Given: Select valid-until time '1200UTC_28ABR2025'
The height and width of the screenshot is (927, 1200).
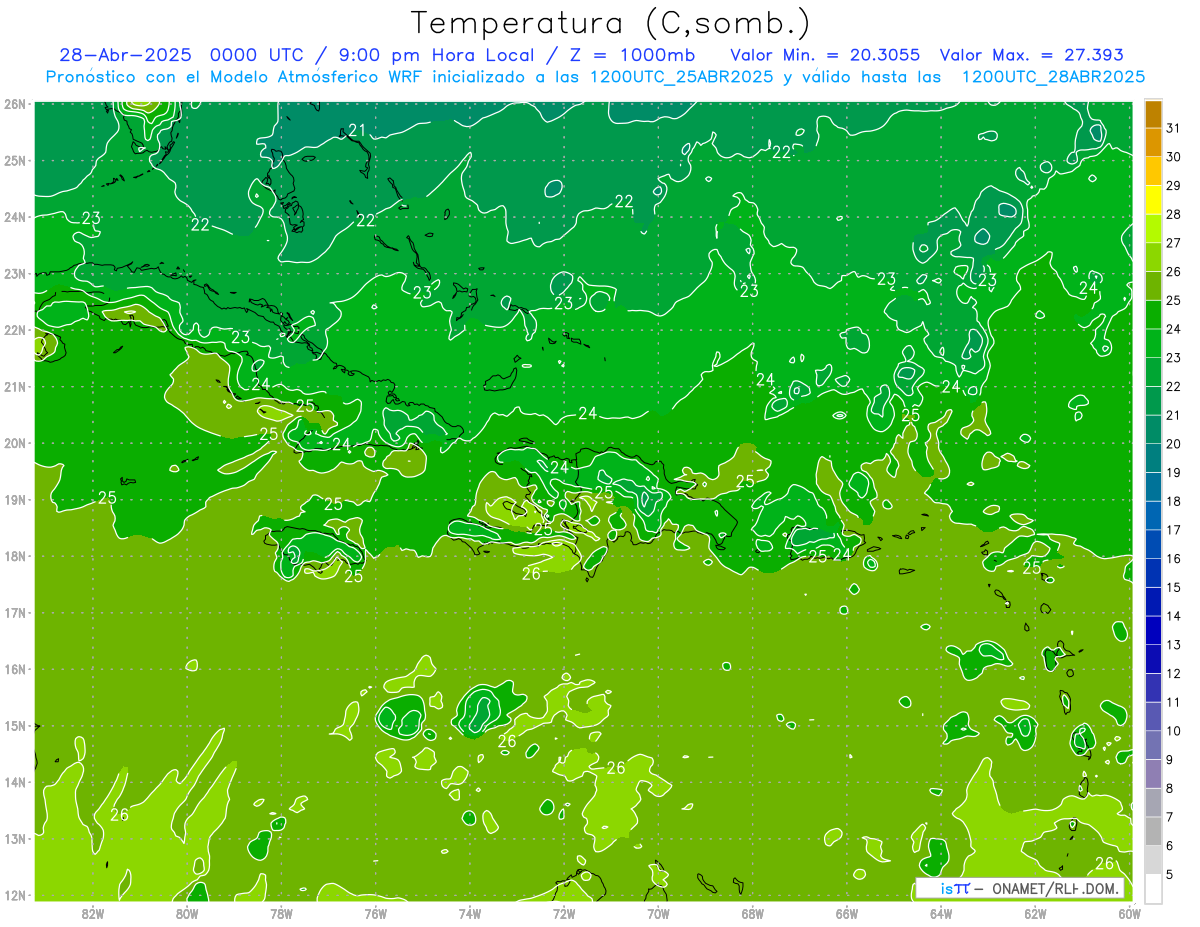Looking at the screenshot, I should tap(1053, 77).
